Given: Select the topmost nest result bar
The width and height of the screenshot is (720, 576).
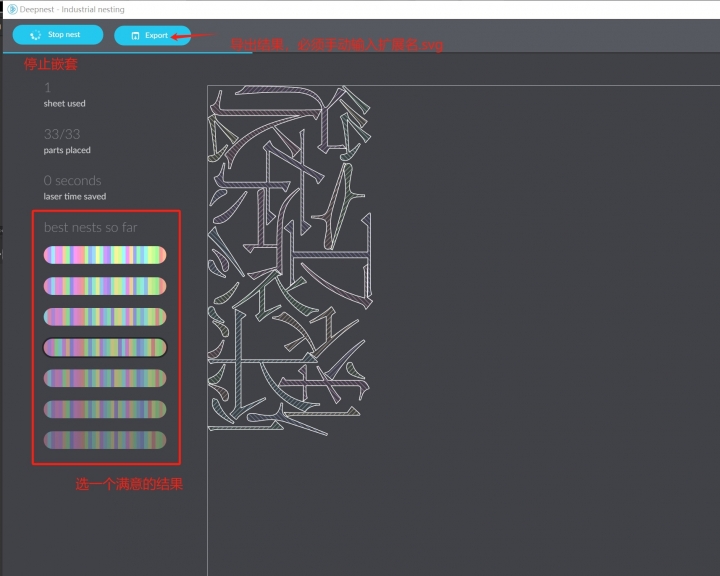Looking at the screenshot, I should tap(104, 255).
